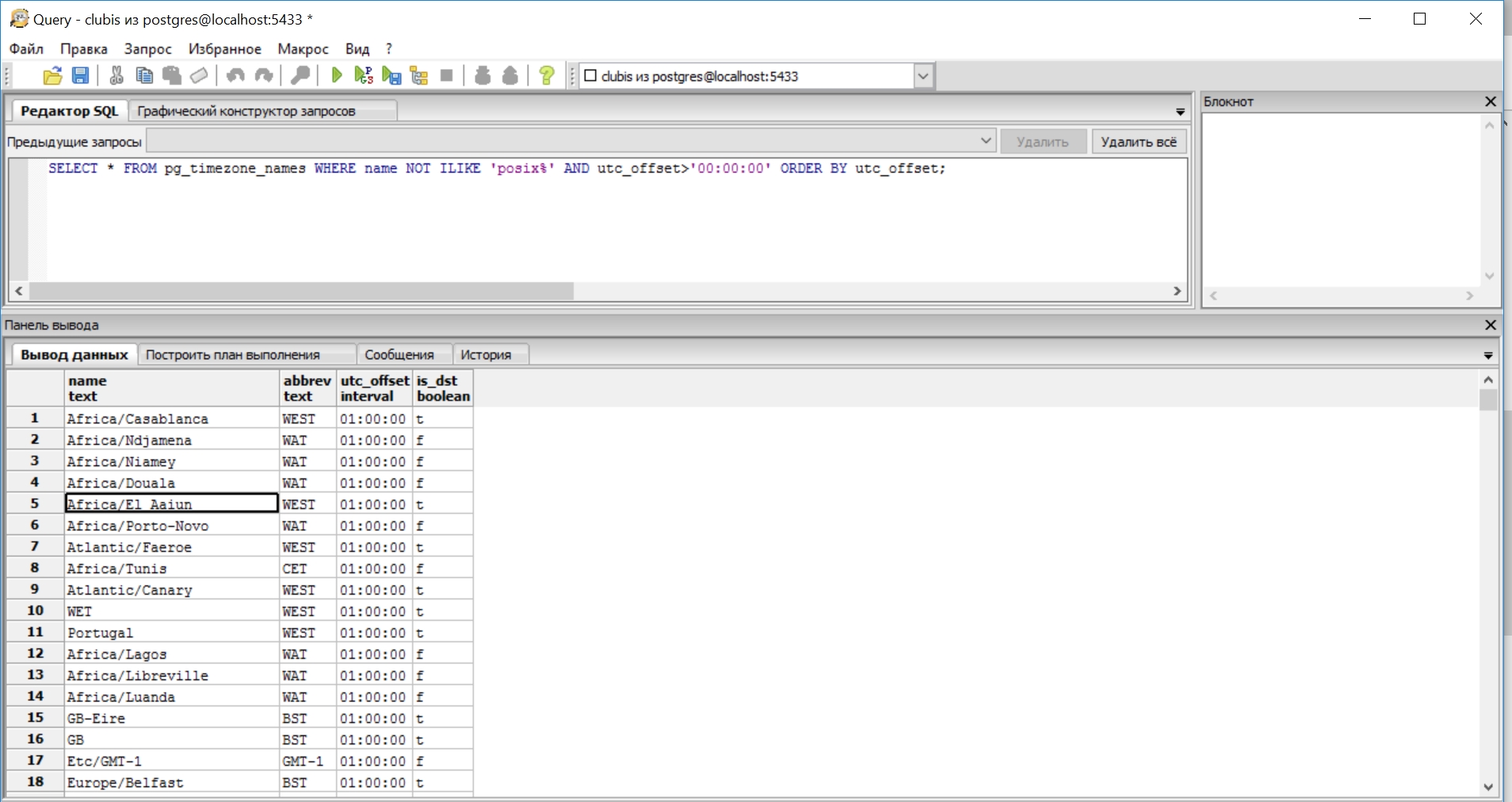
Task: Select the Вывод данных tab
Action: (x=74, y=354)
